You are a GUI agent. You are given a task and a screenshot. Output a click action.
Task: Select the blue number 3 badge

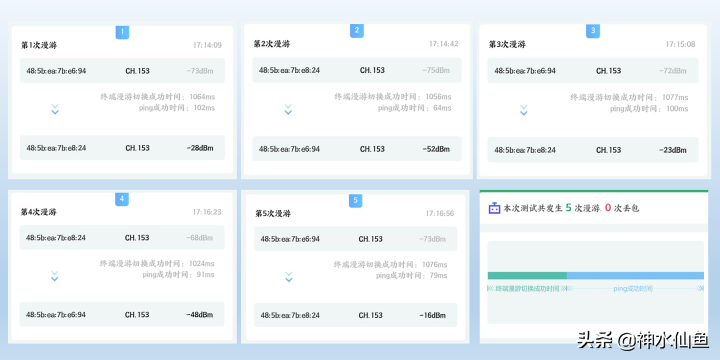[x=593, y=31]
